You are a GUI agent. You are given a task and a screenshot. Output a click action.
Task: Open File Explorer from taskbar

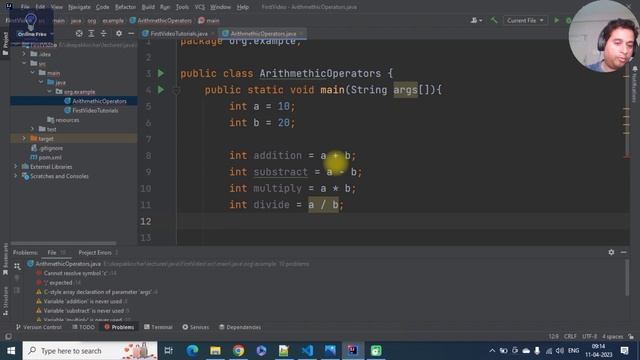[215, 351]
